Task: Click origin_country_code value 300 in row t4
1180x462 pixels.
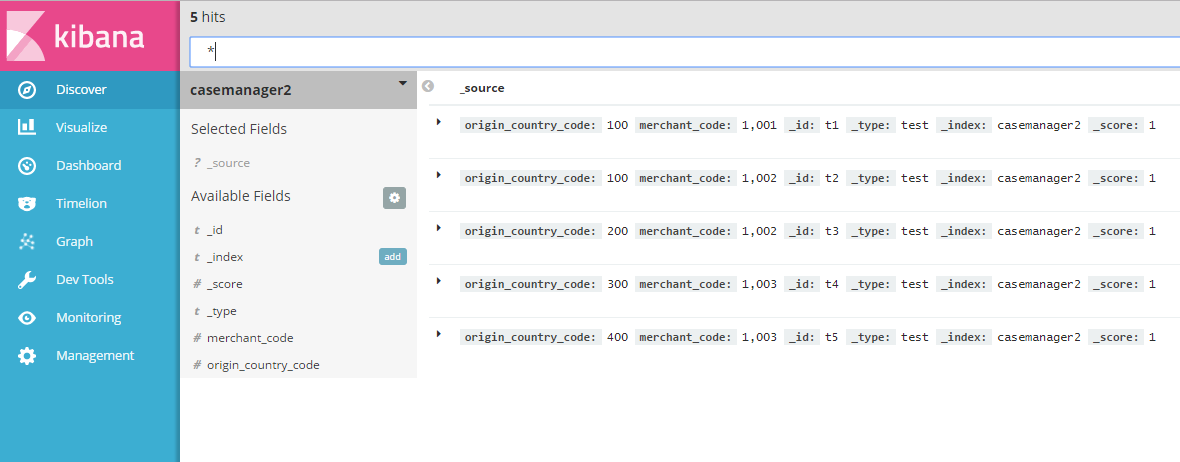Action: click(x=617, y=284)
